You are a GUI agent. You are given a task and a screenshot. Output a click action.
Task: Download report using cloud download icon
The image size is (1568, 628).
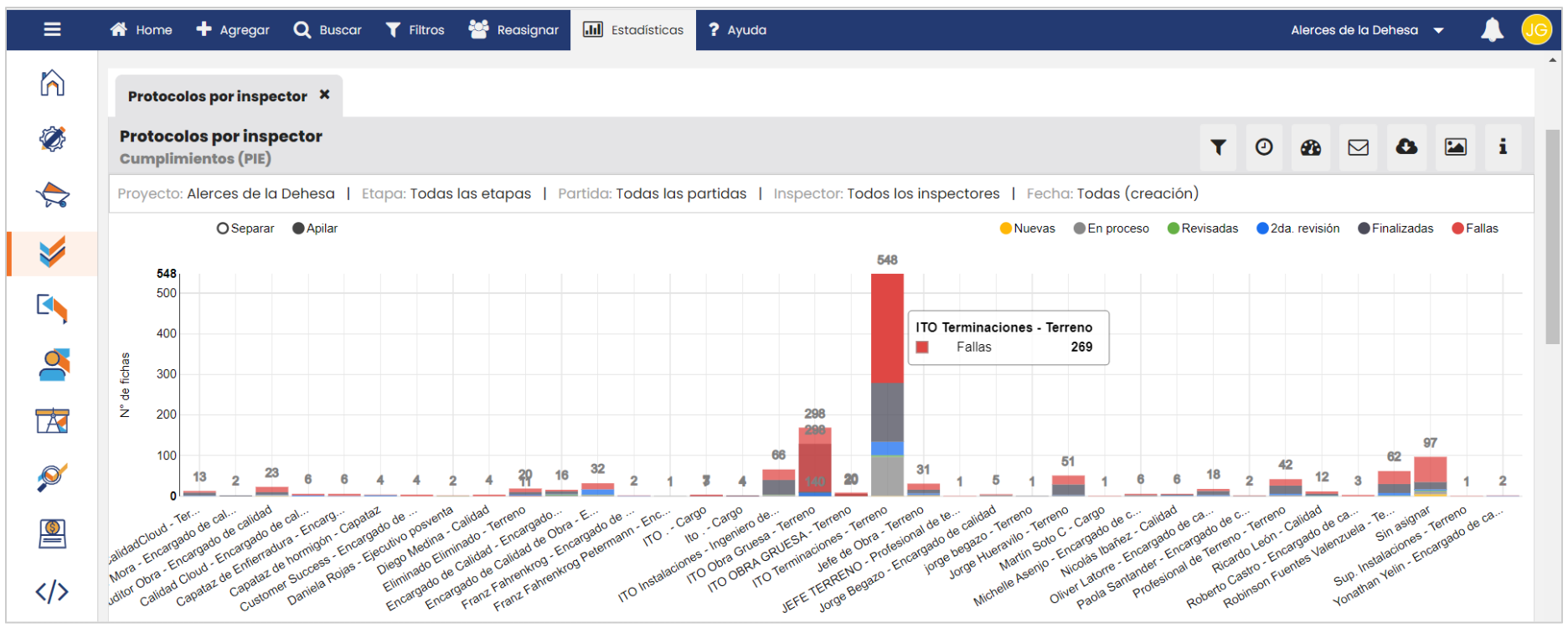tap(1406, 147)
